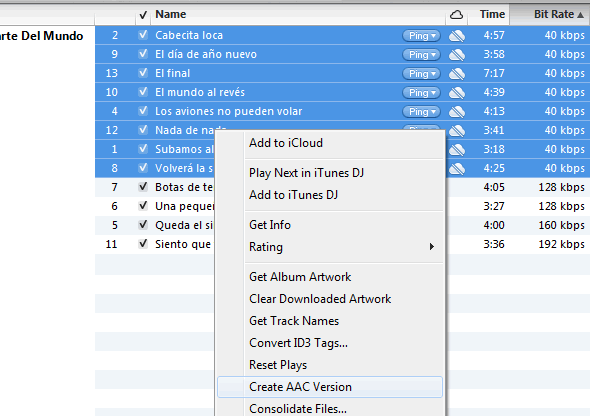Click the iCloud status icon for El final
This screenshot has height=416, width=590.
[457, 74]
